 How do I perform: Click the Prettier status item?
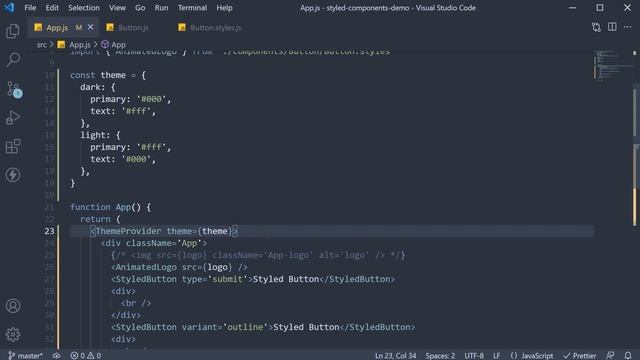(580, 356)
